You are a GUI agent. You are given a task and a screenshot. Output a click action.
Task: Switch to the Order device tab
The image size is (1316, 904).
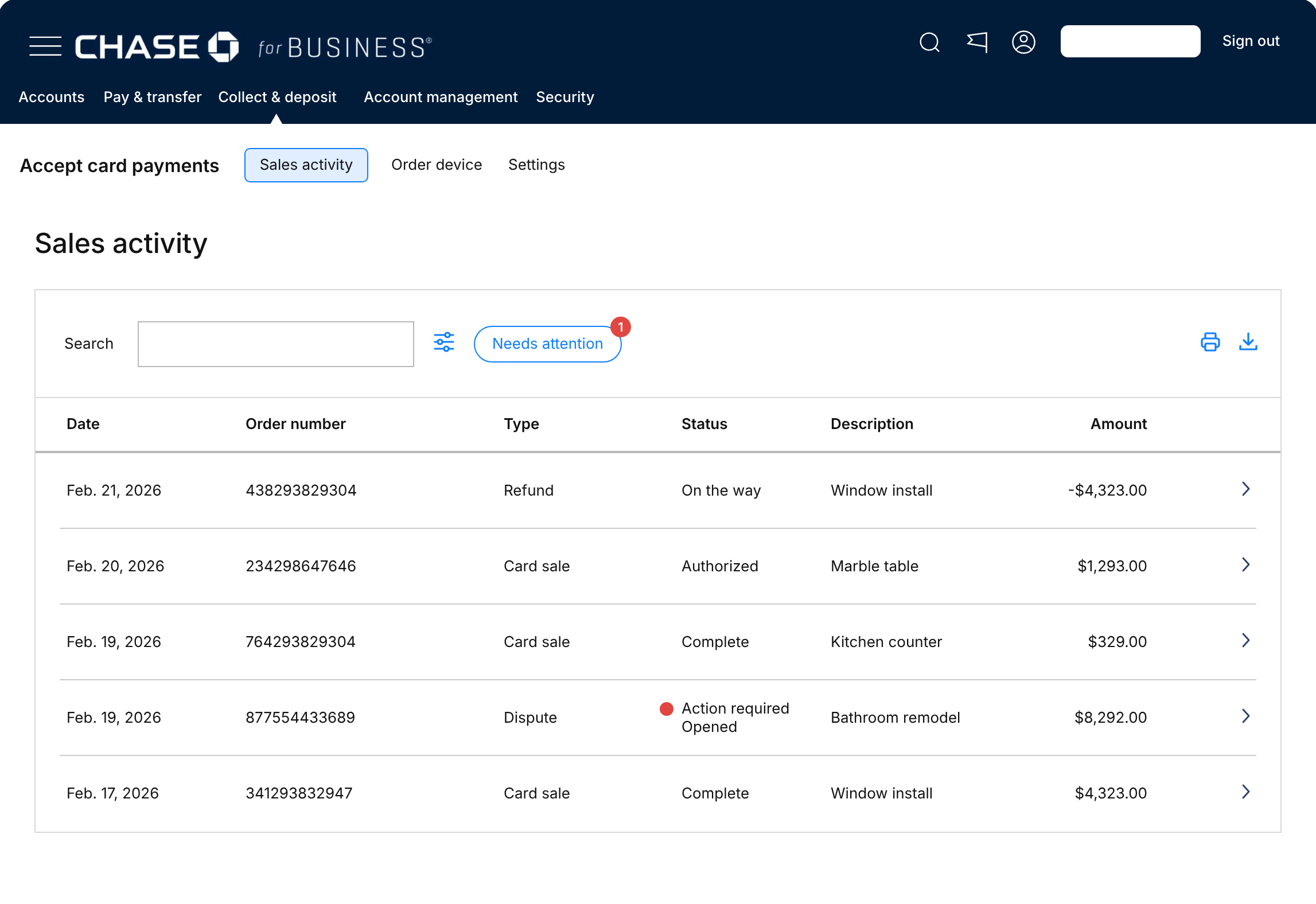[x=437, y=165]
